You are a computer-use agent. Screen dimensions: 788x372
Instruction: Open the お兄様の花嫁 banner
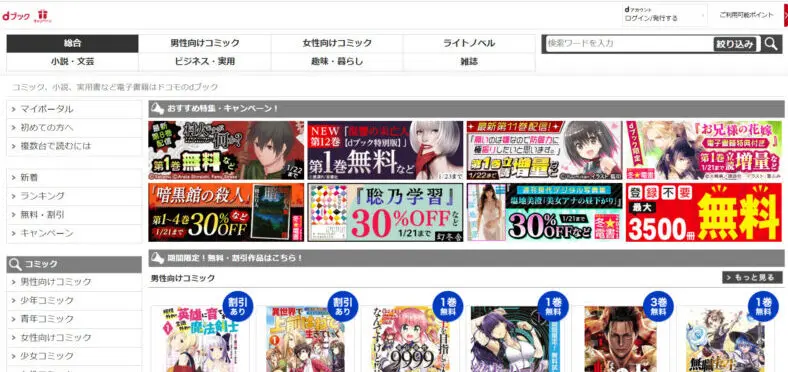704,150
